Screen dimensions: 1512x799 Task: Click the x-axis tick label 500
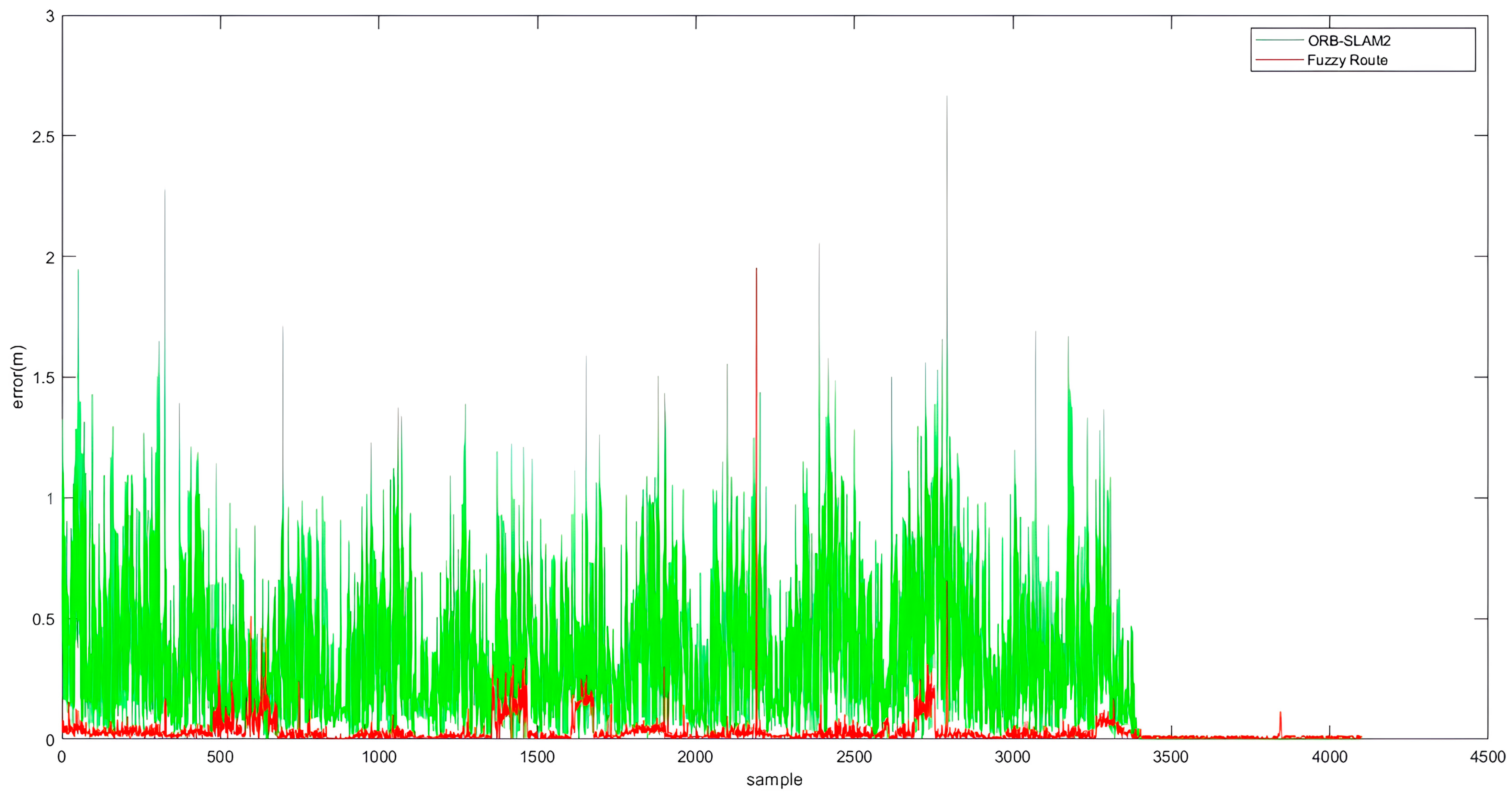(x=220, y=757)
